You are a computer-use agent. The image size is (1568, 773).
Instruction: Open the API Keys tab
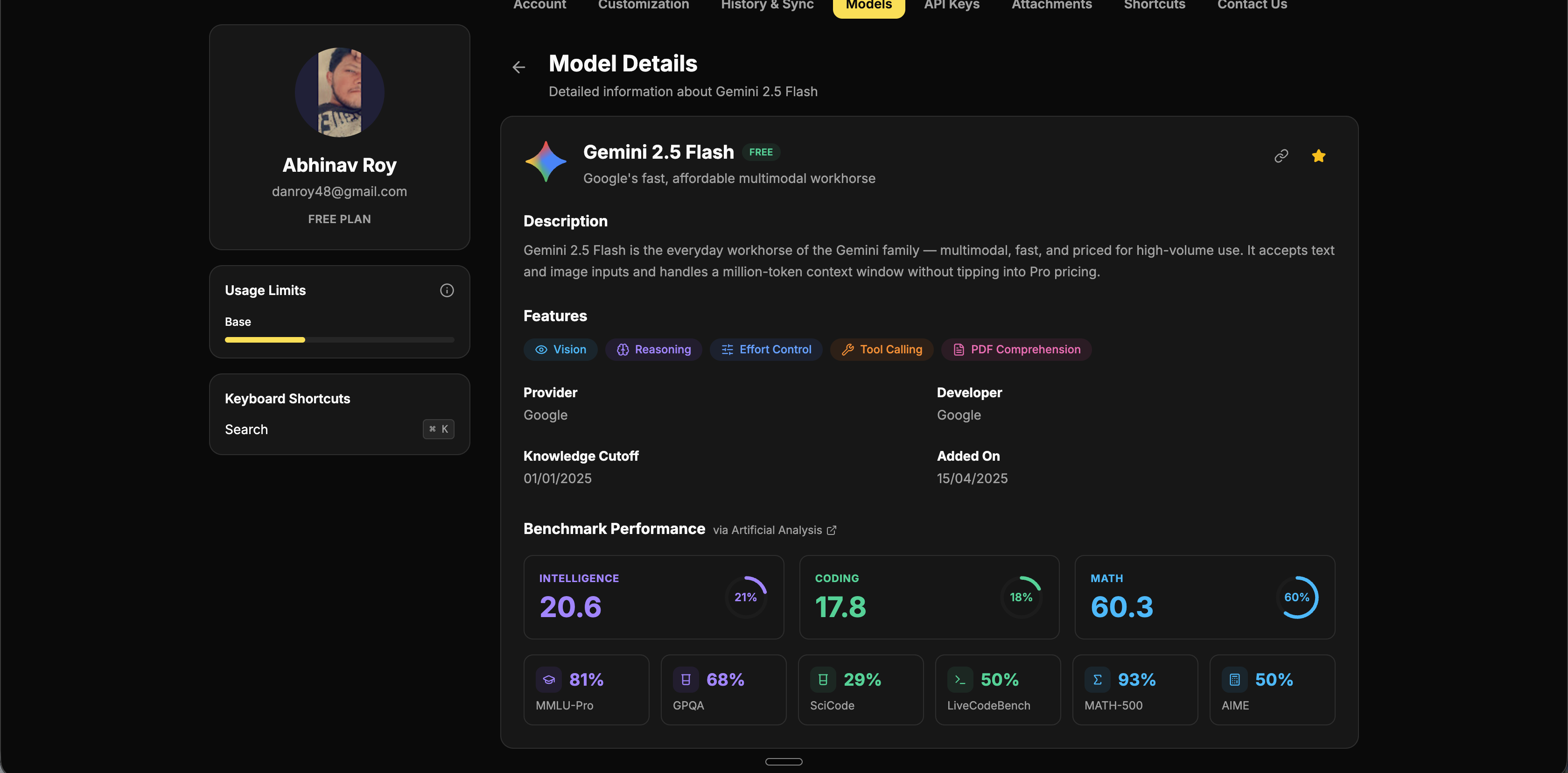pos(952,5)
